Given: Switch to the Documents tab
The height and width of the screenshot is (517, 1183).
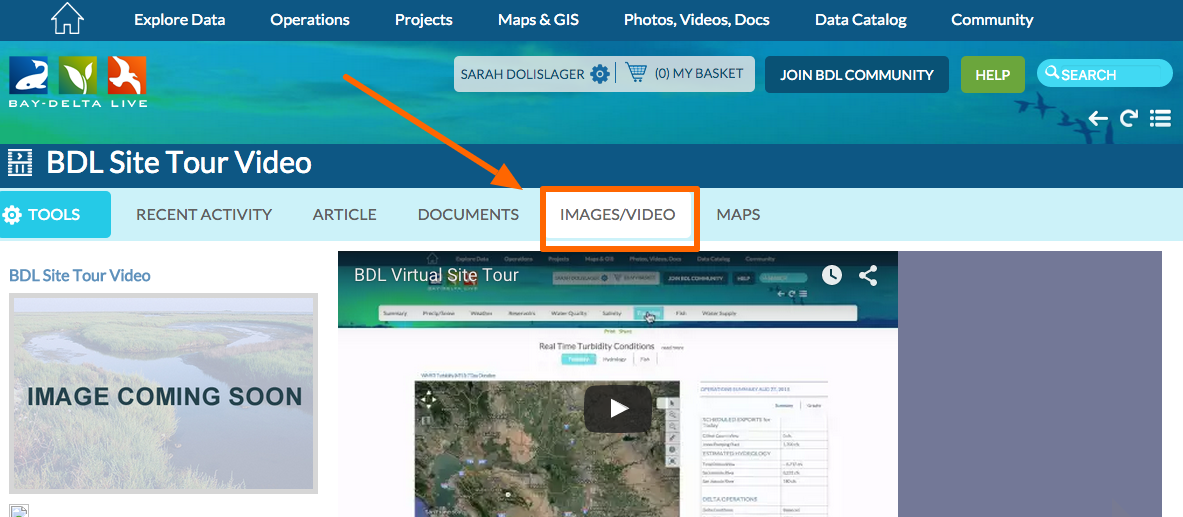Looking at the screenshot, I should pos(469,214).
